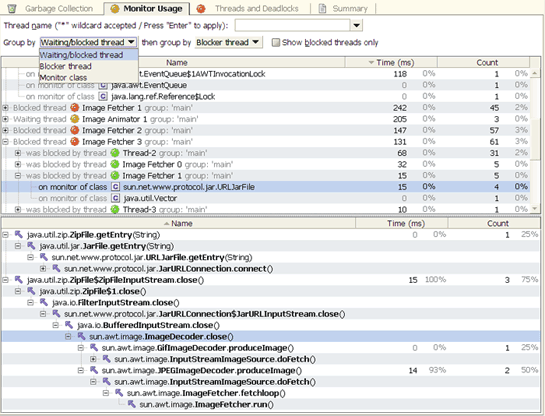The image size is (545, 416).
Task: Sort lower table by Name column
Action: click(x=179, y=223)
